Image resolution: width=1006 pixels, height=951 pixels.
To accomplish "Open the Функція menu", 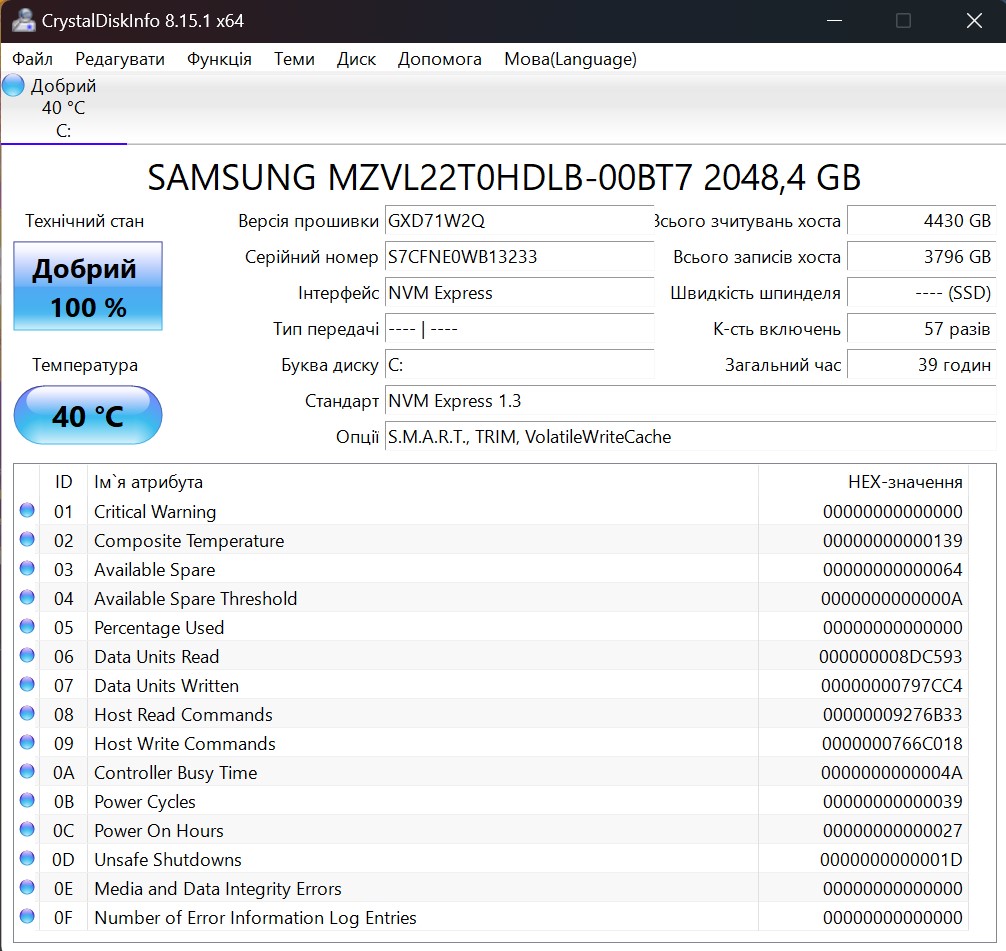I will [x=219, y=59].
